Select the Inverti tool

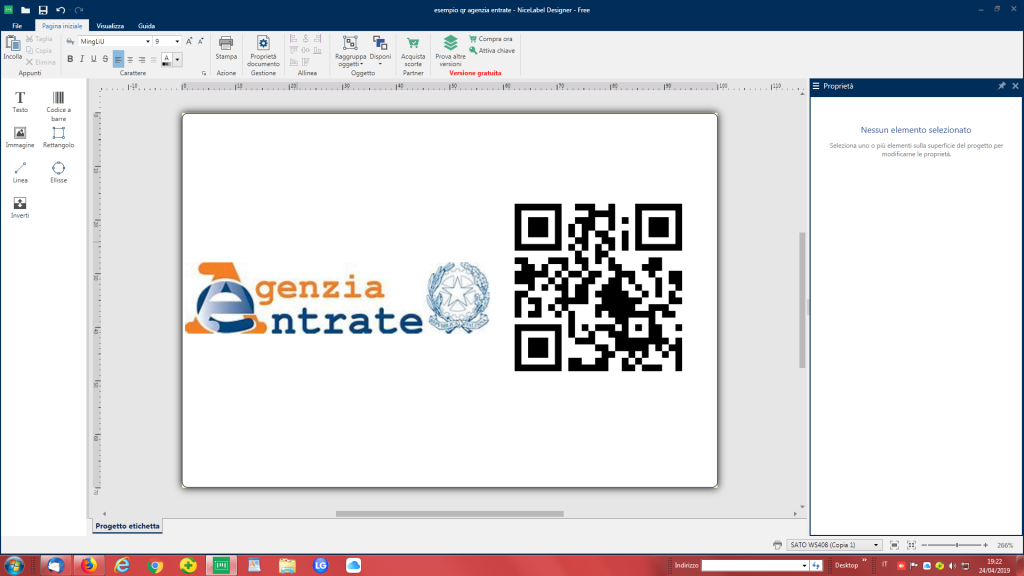pos(20,208)
